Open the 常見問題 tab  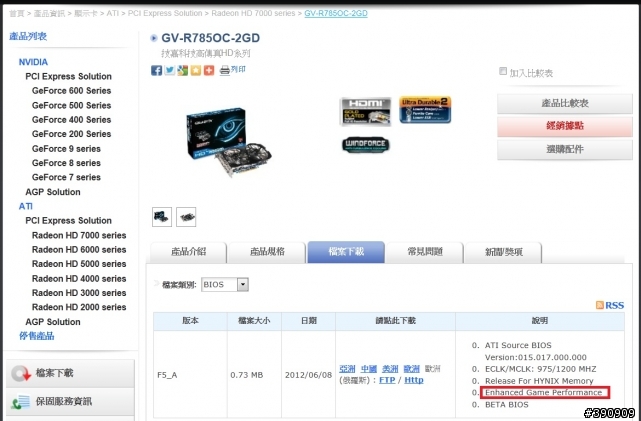click(x=425, y=252)
